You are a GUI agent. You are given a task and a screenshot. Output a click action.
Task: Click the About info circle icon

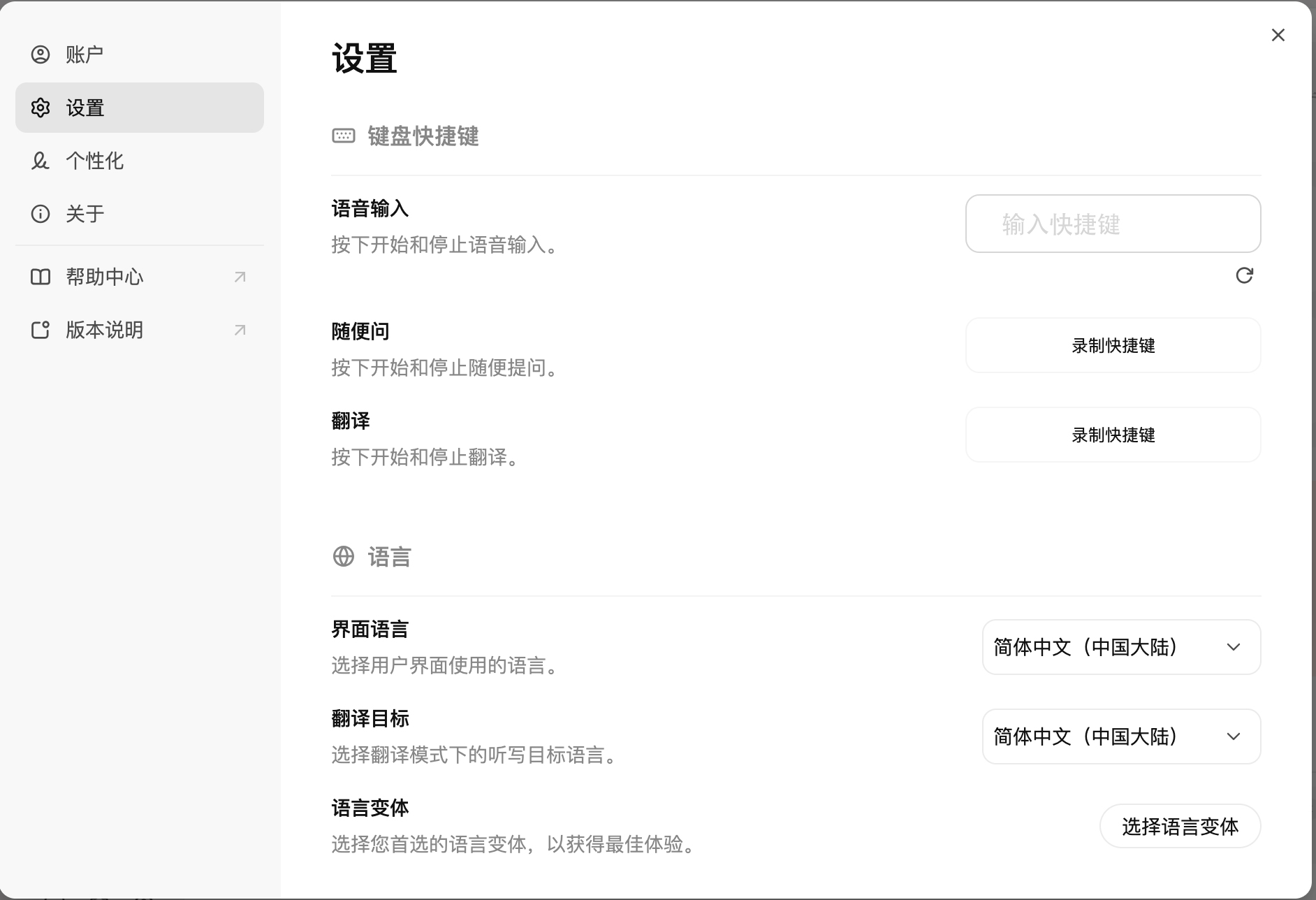click(x=41, y=214)
